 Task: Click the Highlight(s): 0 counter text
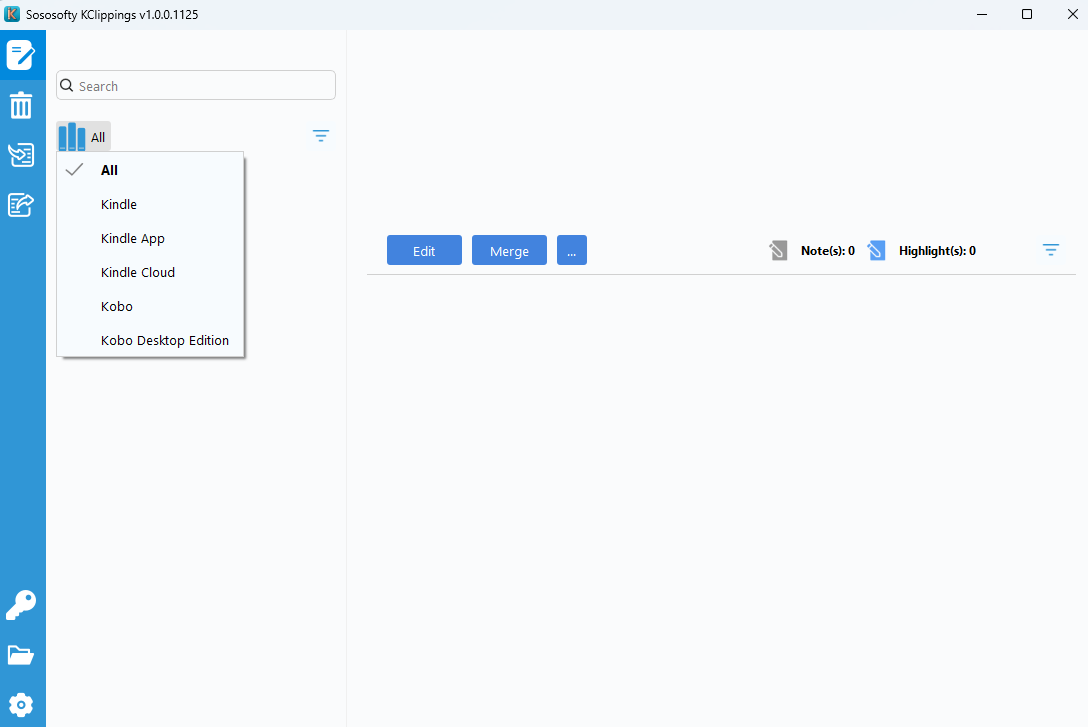(x=937, y=250)
